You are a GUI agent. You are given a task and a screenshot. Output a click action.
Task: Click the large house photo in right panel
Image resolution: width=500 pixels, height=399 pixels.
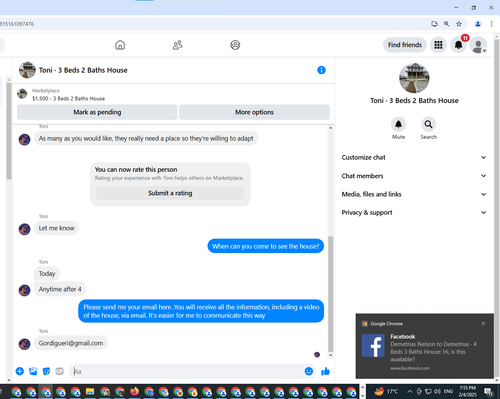coord(414,78)
